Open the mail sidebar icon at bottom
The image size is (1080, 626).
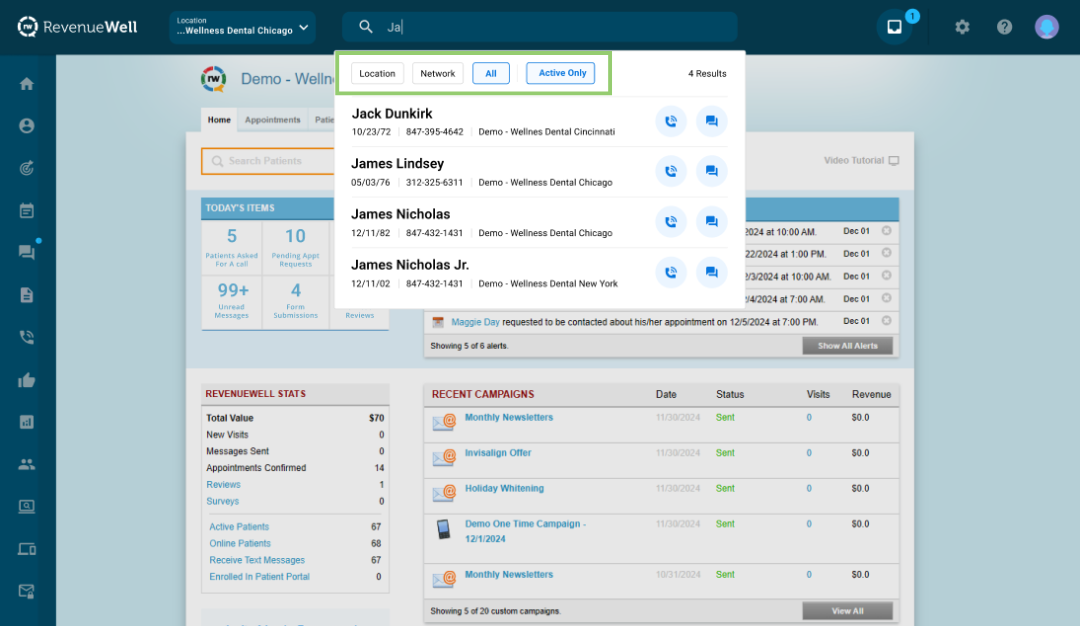click(26, 592)
